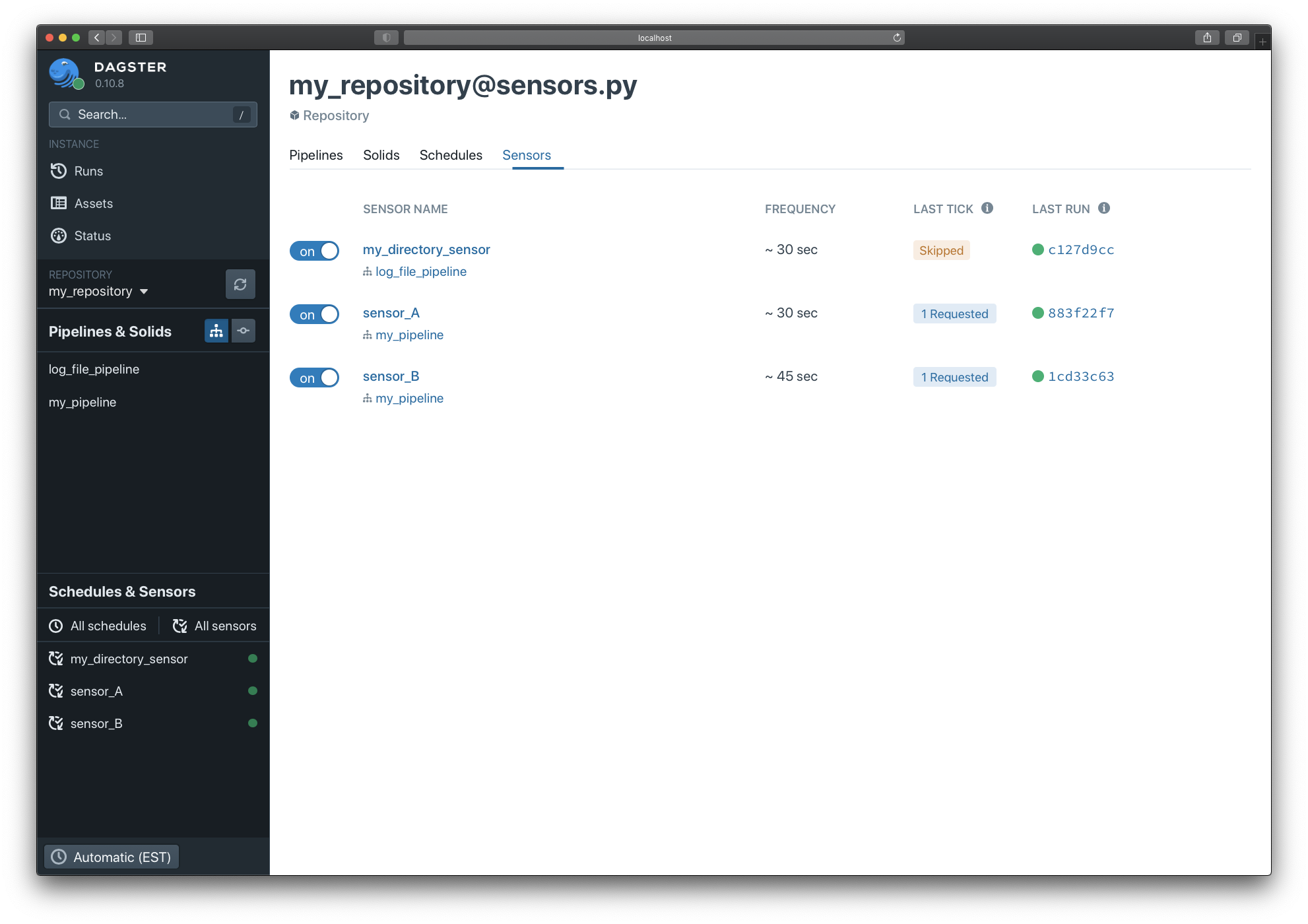Open the Pipelines tab

pyautogui.click(x=316, y=155)
